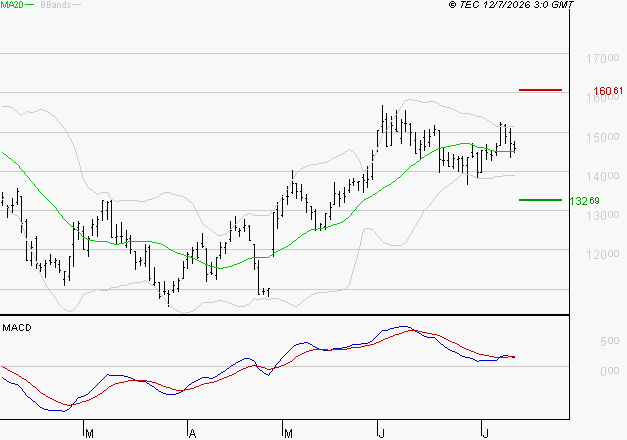The image size is (627, 440).
Task: Click the 132.69 green price label
Action: [584, 201]
